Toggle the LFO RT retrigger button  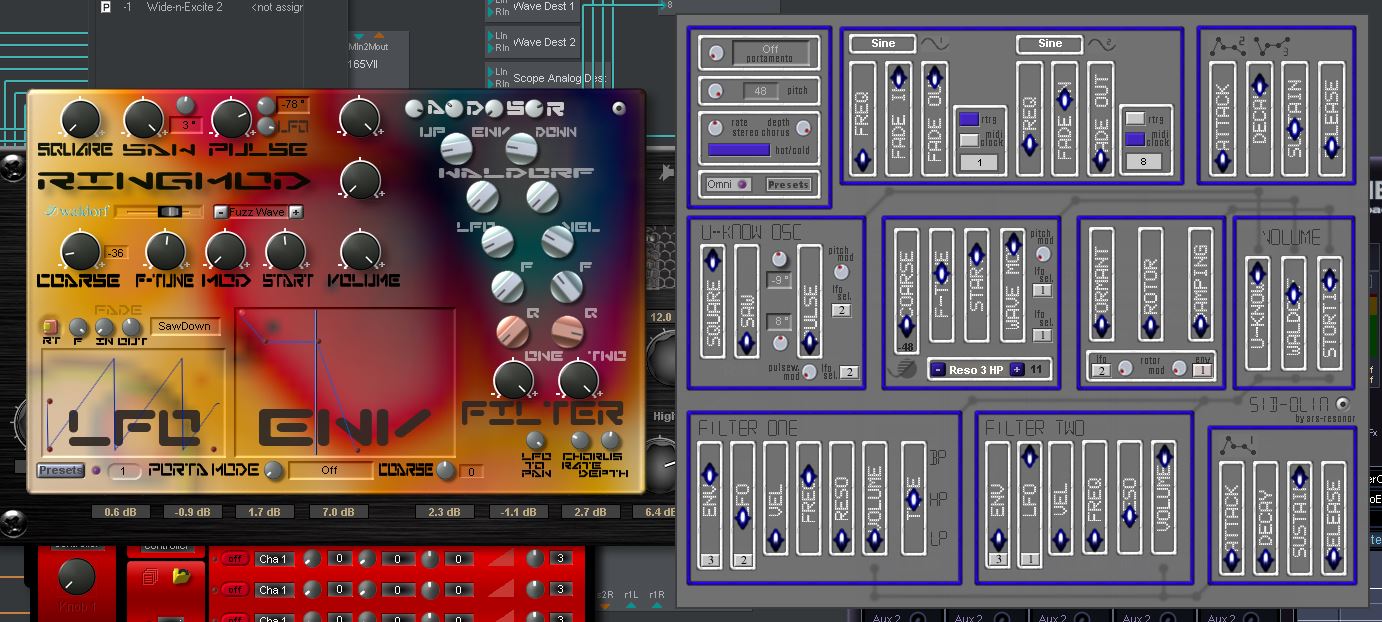48,326
